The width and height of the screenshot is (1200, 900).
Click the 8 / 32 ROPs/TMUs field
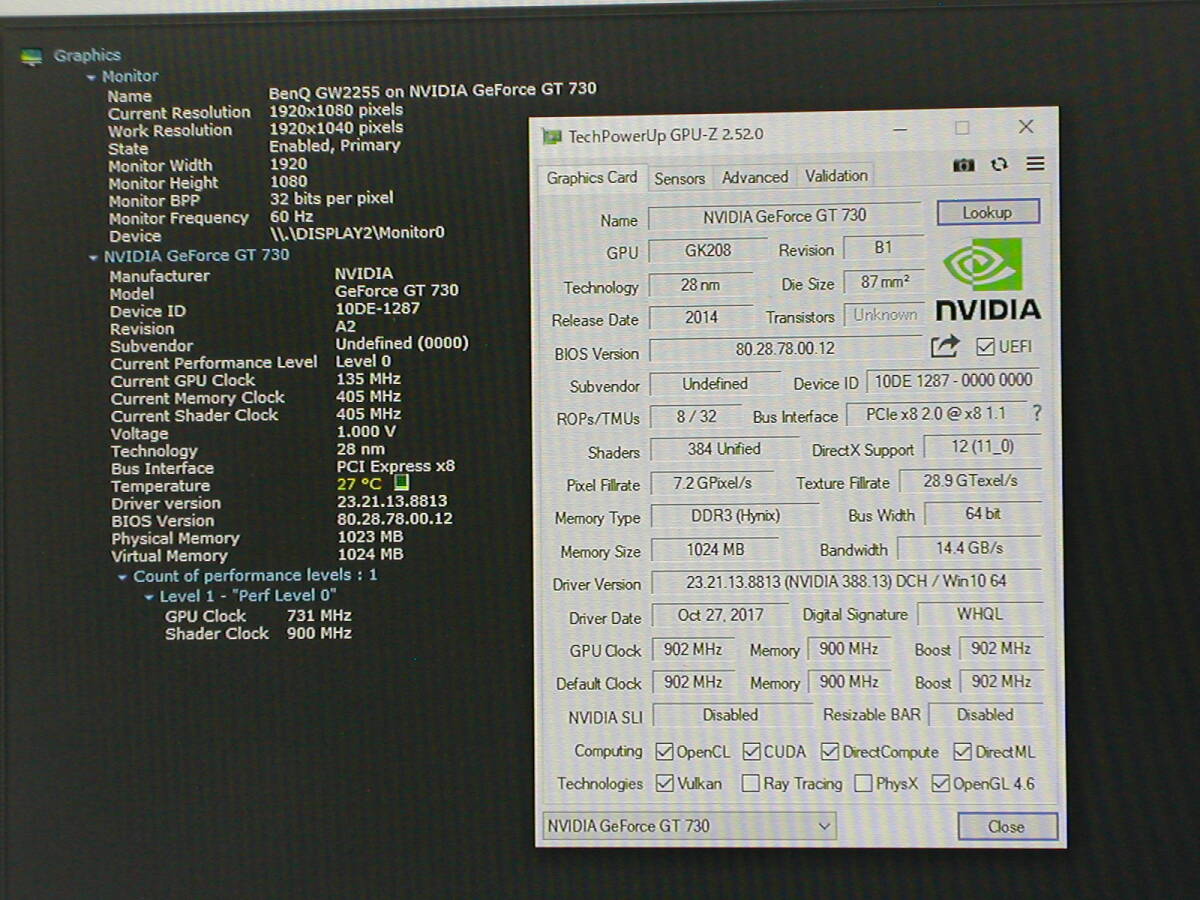(x=696, y=416)
